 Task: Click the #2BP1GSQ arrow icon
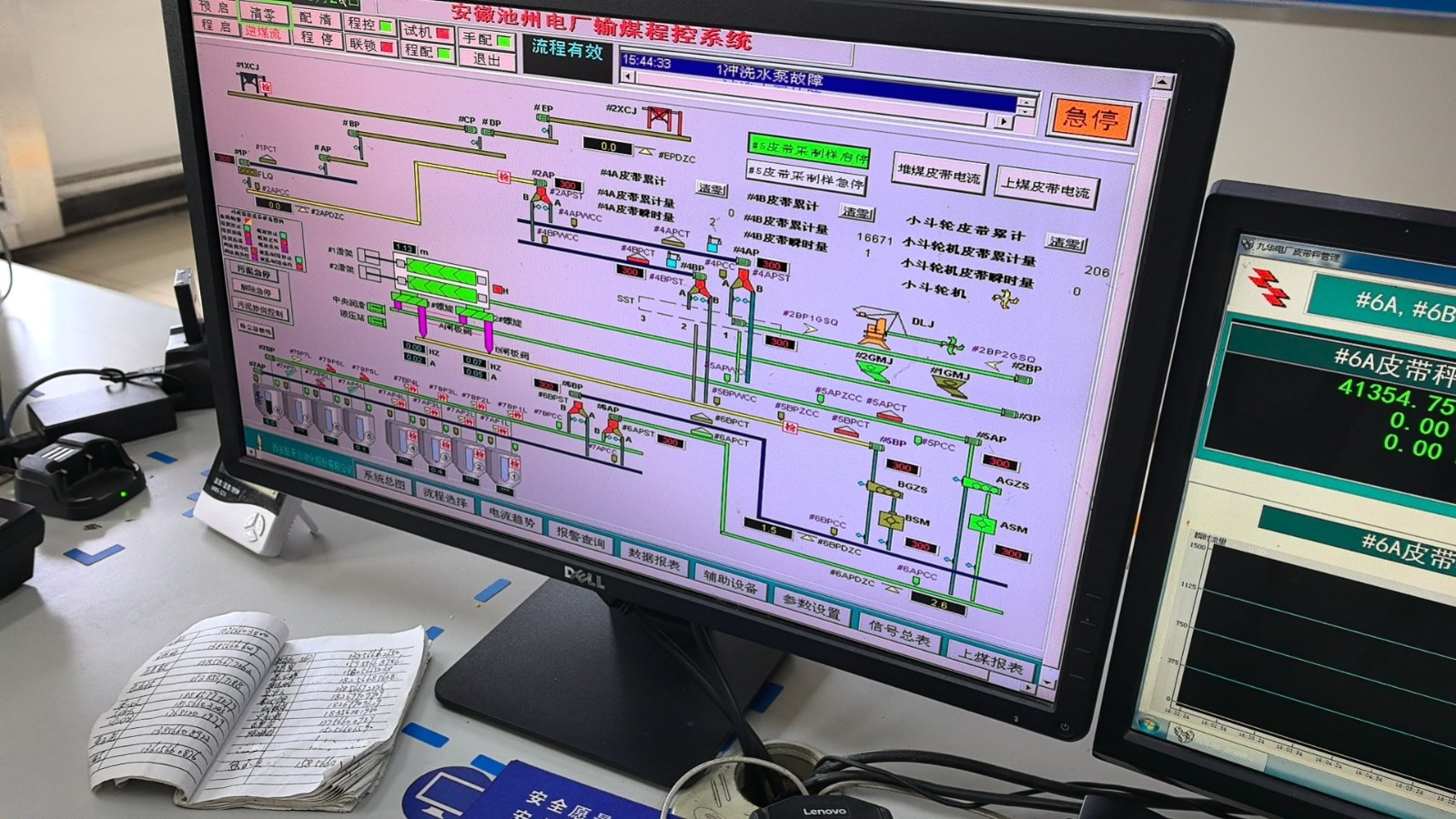tap(810, 329)
